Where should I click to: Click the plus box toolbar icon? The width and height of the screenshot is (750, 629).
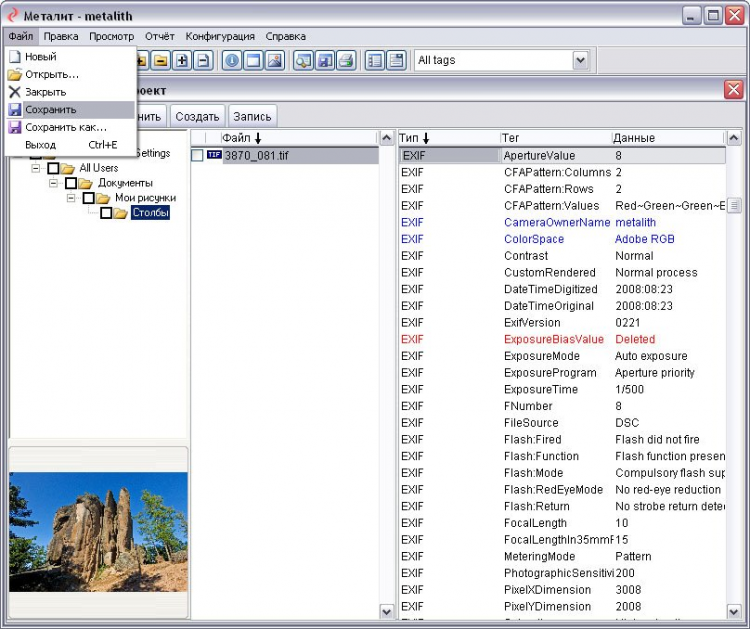tap(182, 61)
